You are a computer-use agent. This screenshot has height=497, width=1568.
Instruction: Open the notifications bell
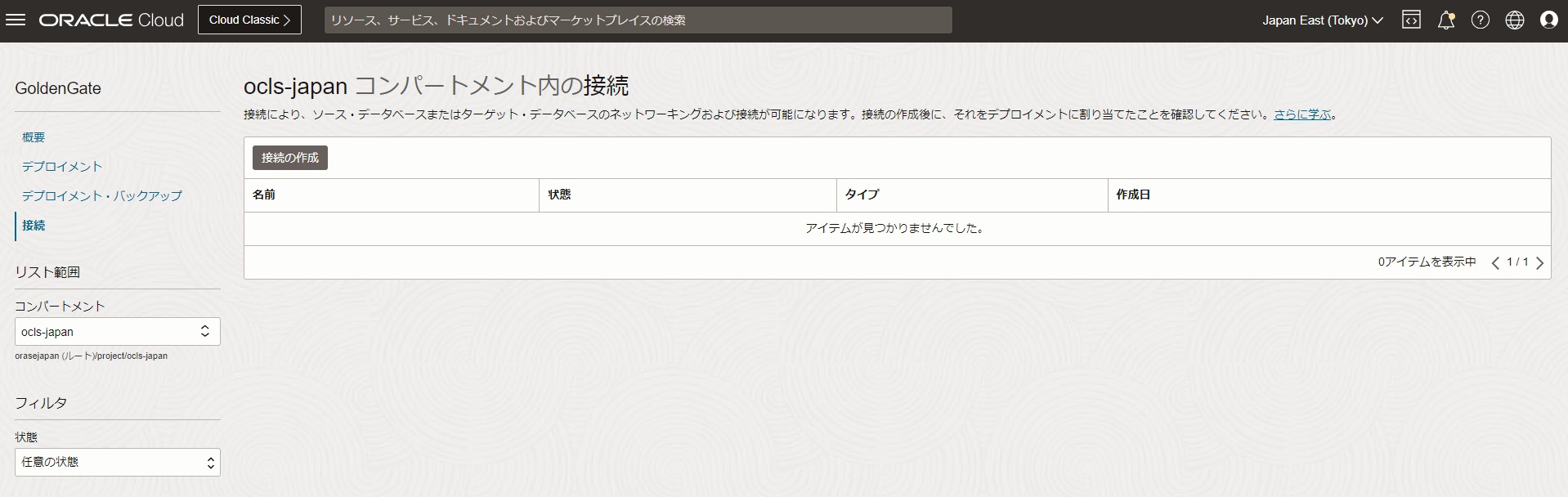1446,20
